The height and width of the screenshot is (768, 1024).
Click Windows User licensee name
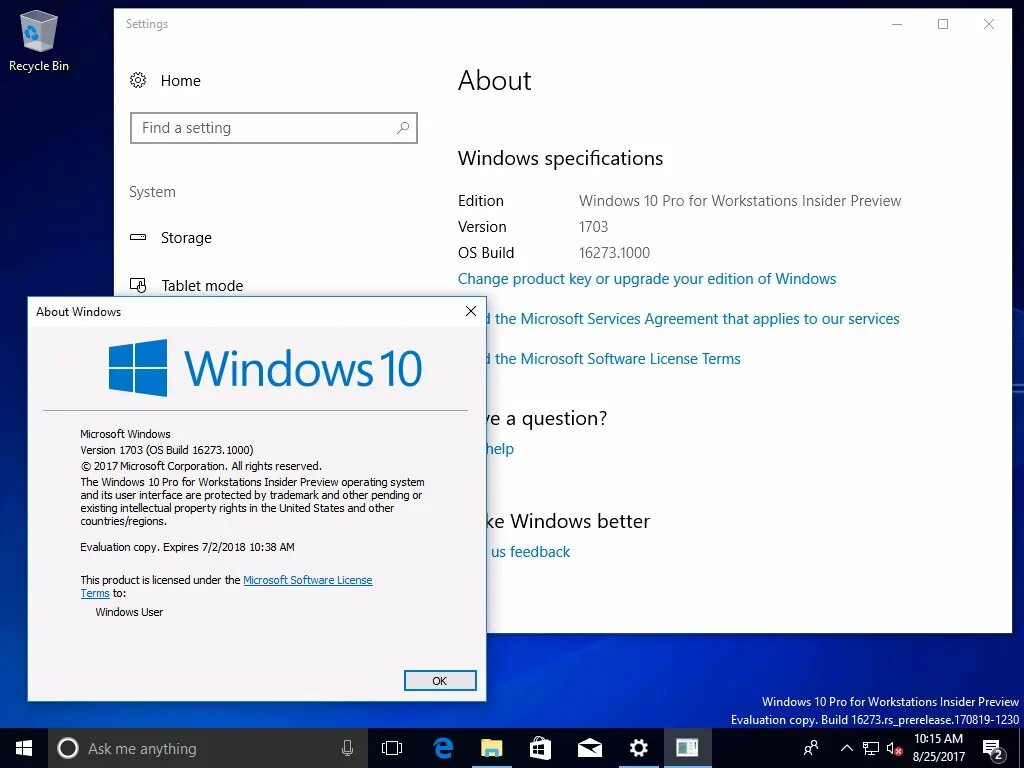pyautogui.click(x=129, y=612)
